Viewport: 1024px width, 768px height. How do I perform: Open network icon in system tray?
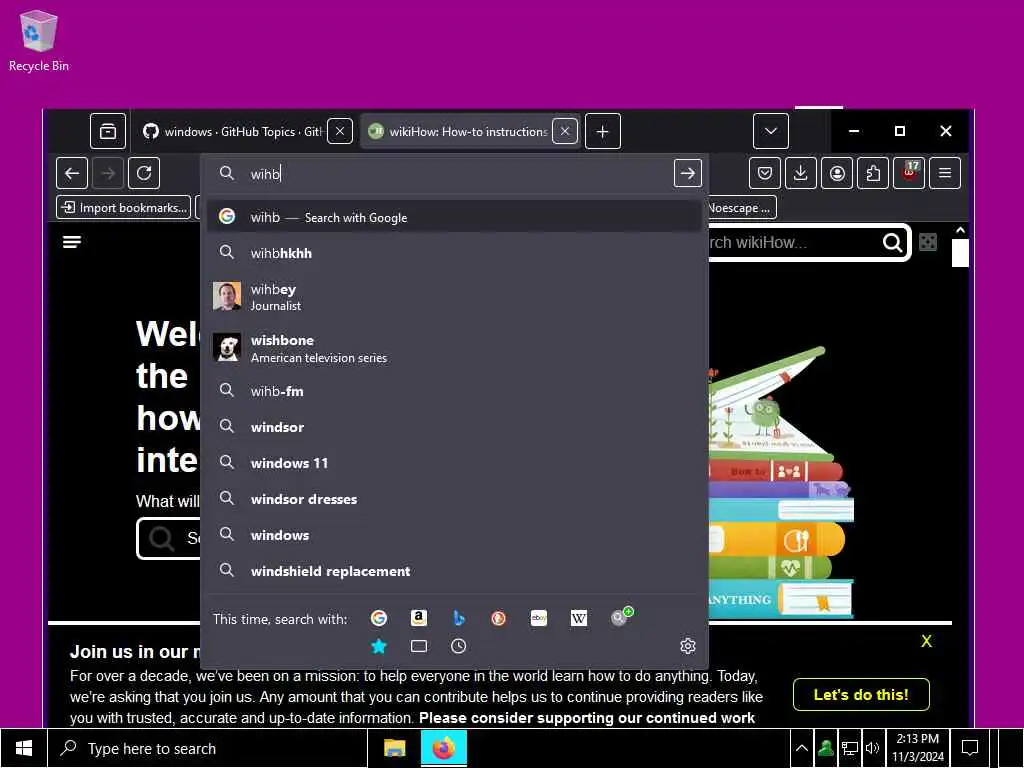click(x=849, y=748)
